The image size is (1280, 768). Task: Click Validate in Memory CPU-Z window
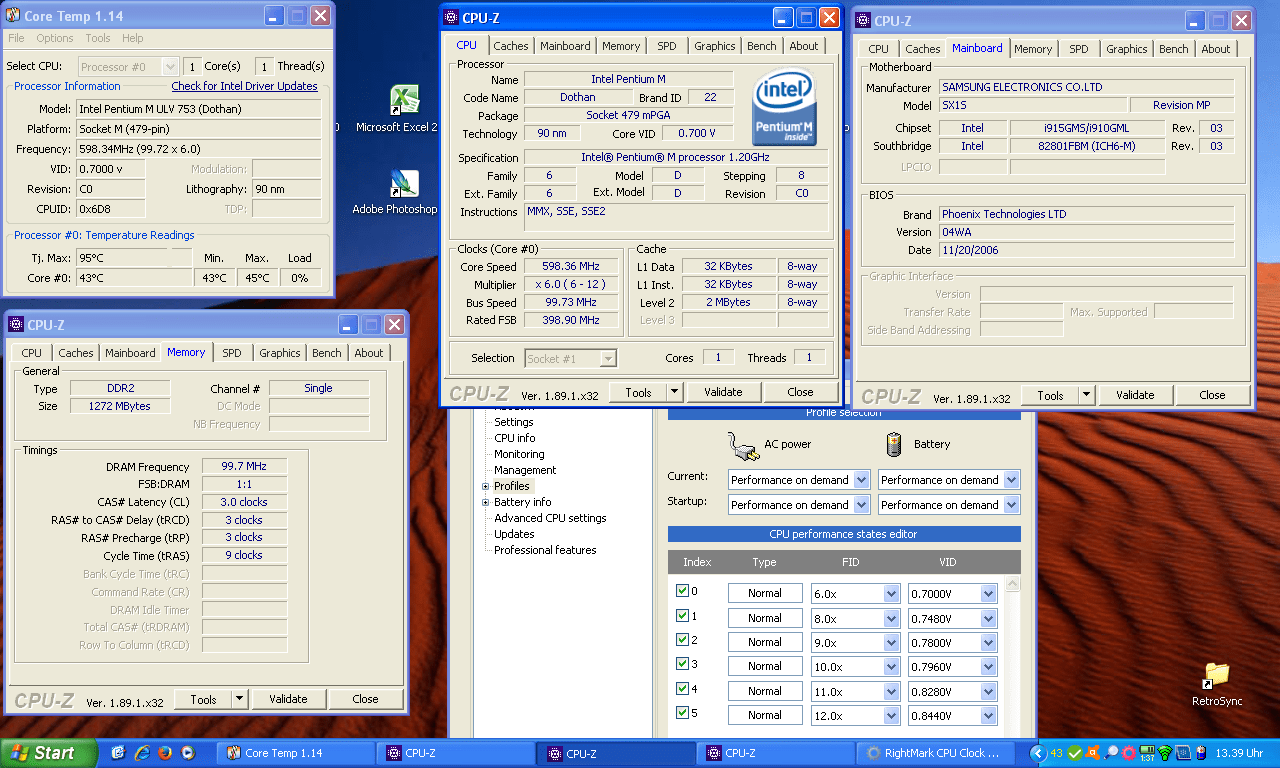288,699
